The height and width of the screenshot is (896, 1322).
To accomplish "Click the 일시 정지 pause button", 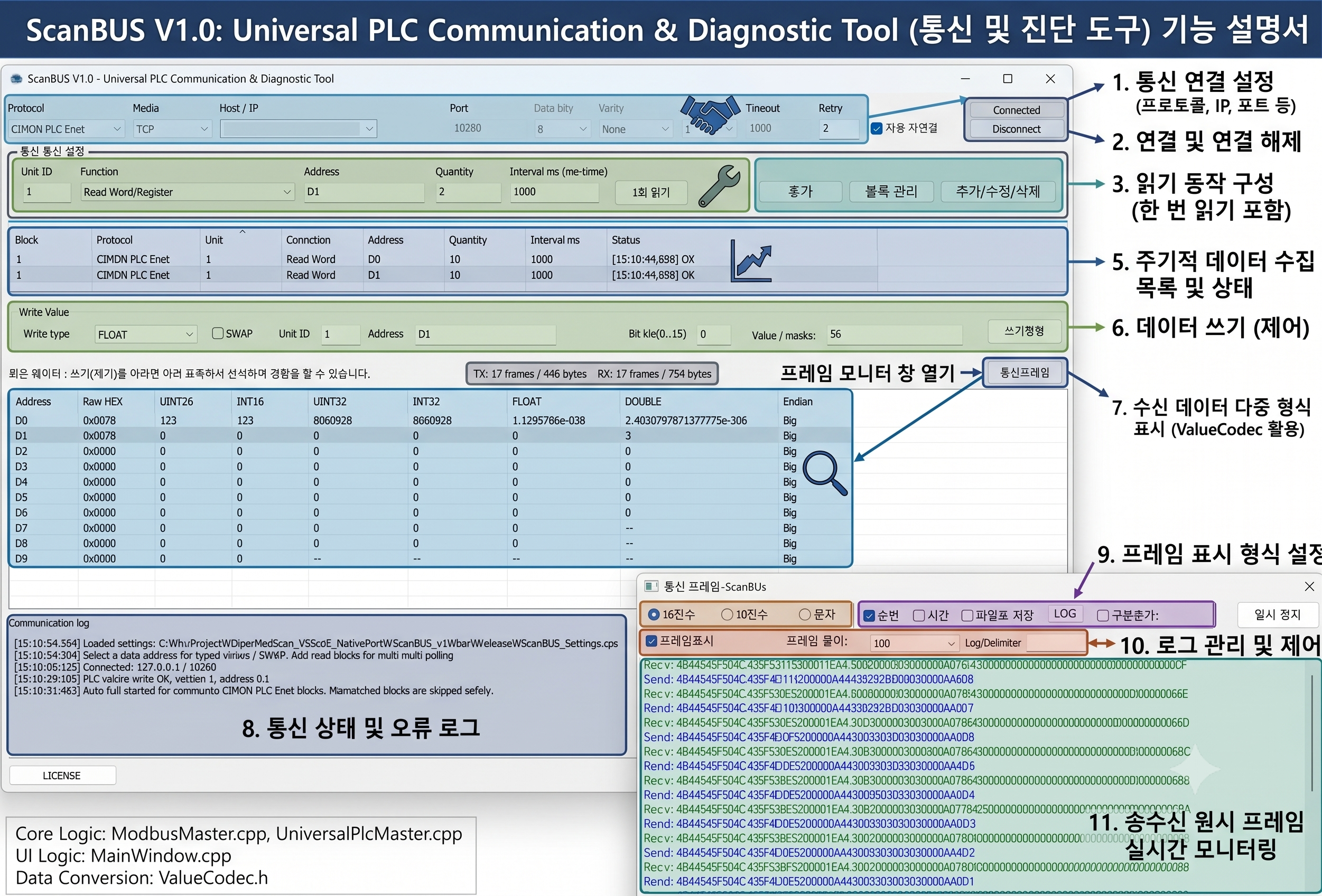I will [1278, 615].
